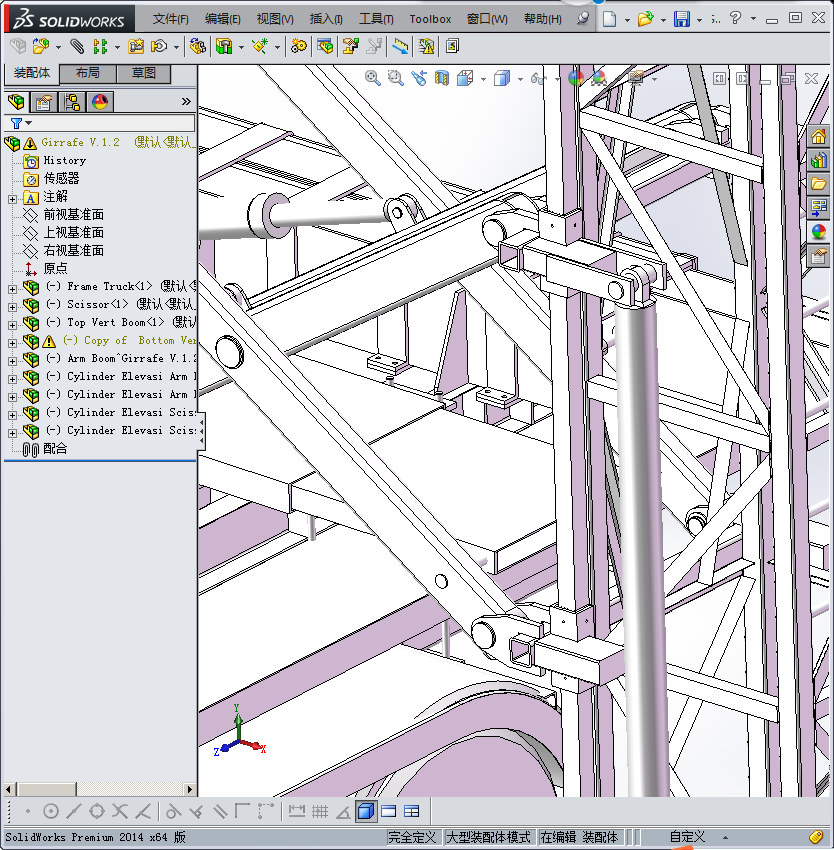Open the Appearances color ball in task pane

[x=819, y=232]
